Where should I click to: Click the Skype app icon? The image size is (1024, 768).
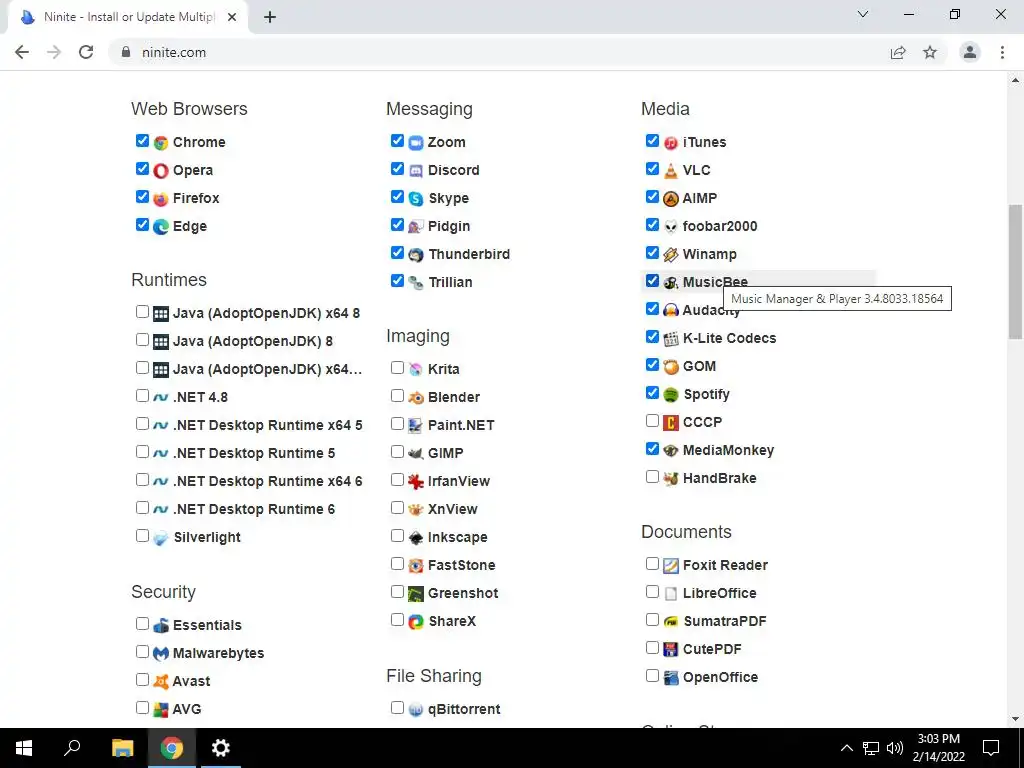(x=416, y=199)
